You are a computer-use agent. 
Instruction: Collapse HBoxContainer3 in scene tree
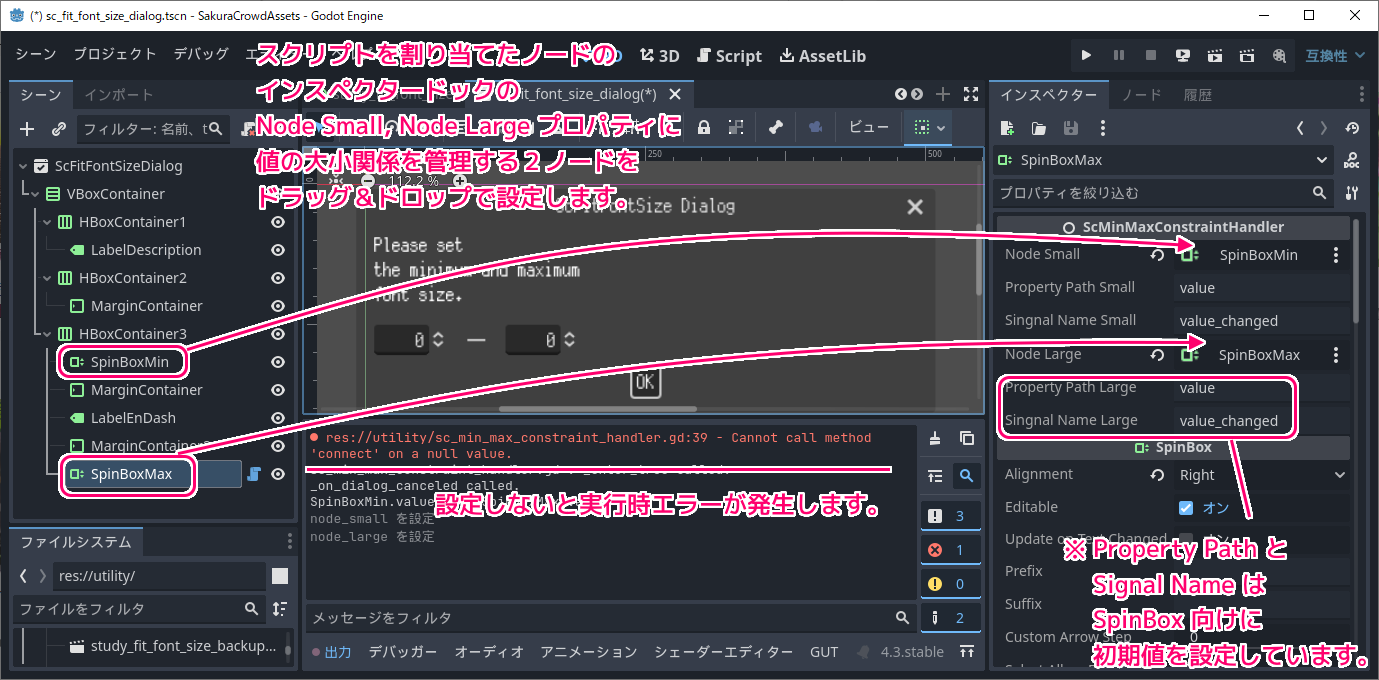point(47,334)
